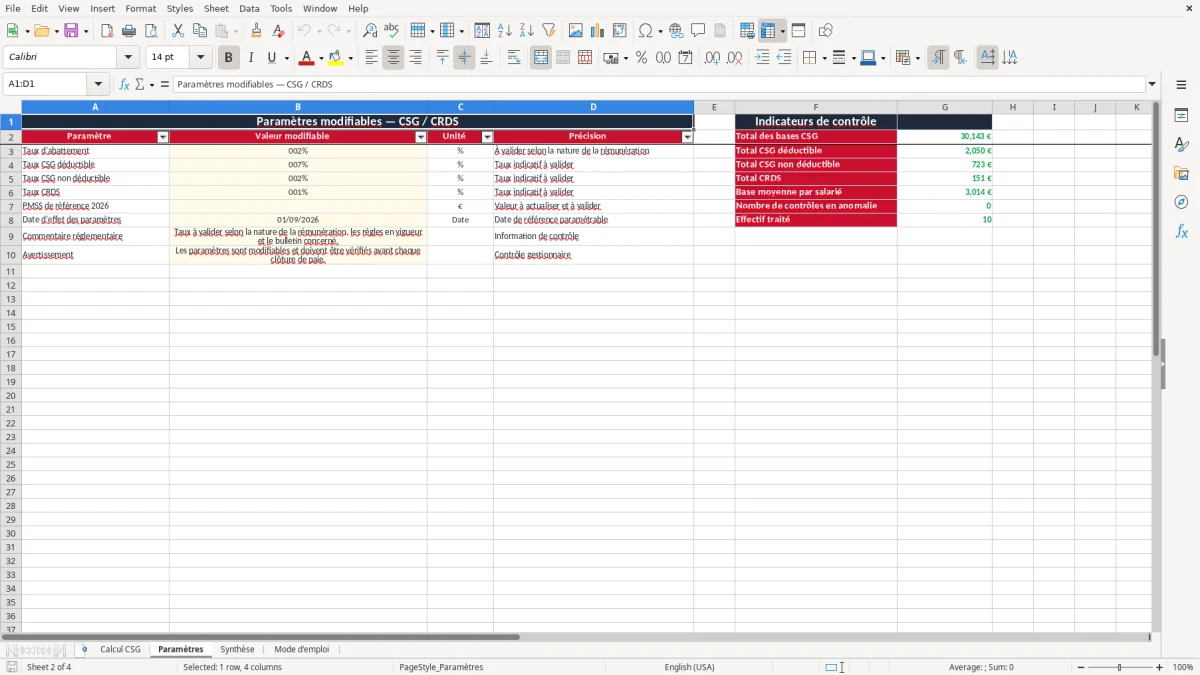Switch to Mode d'emploi sheet tab
Screen dimensions: 1200x675
302,650
